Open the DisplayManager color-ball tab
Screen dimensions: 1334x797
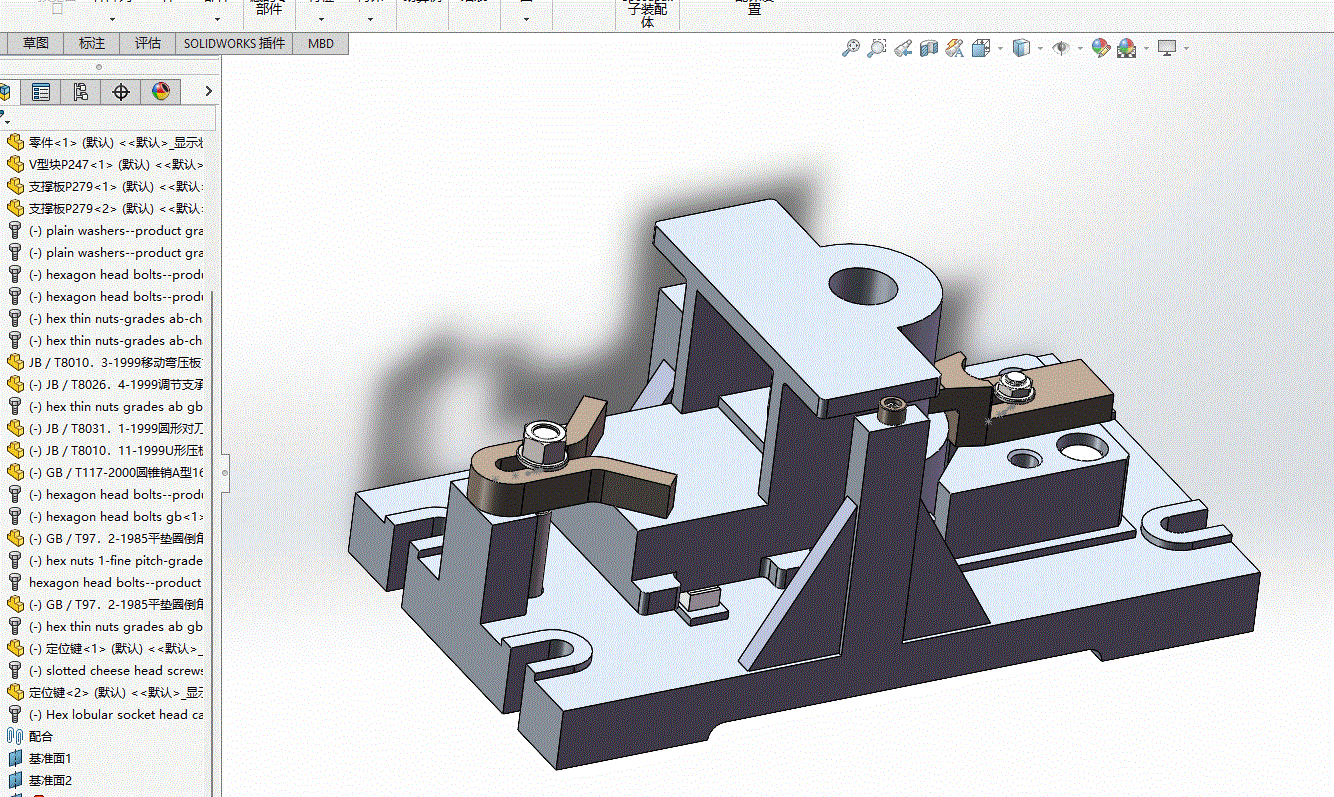click(x=161, y=92)
